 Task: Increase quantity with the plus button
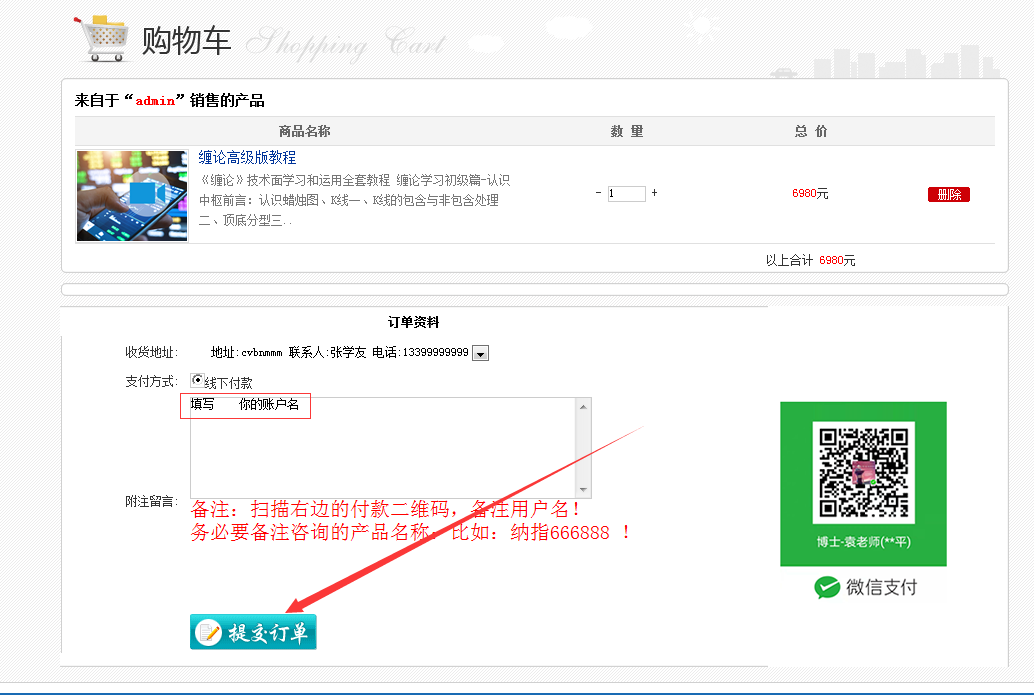coord(655,193)
